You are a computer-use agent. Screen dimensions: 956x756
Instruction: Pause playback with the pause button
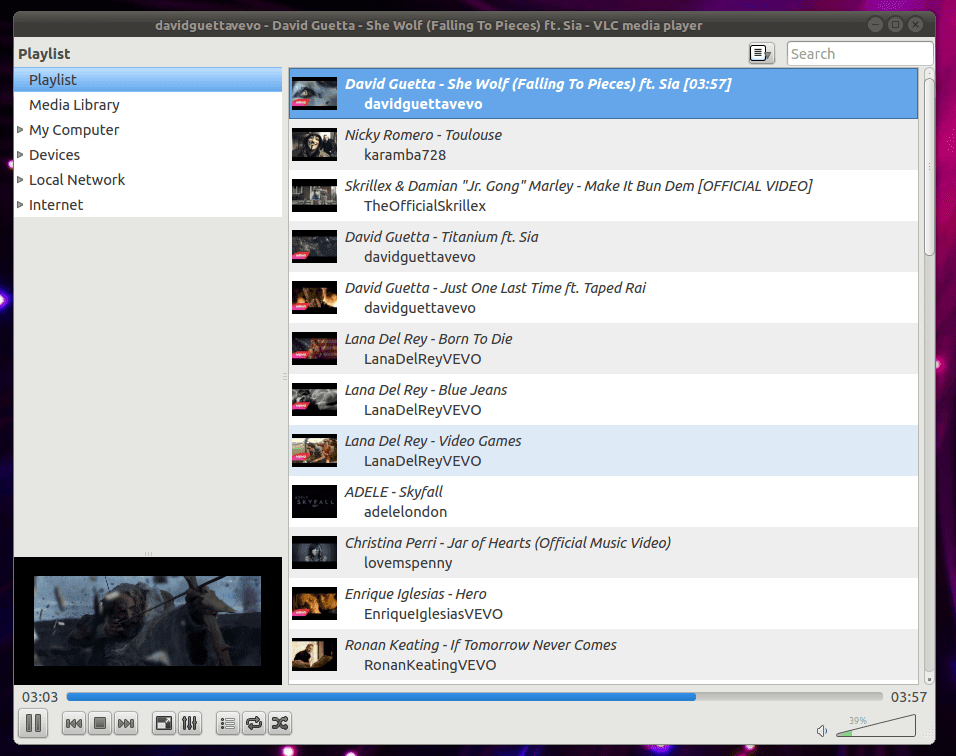pyautogui.click(x=33, y=724)
